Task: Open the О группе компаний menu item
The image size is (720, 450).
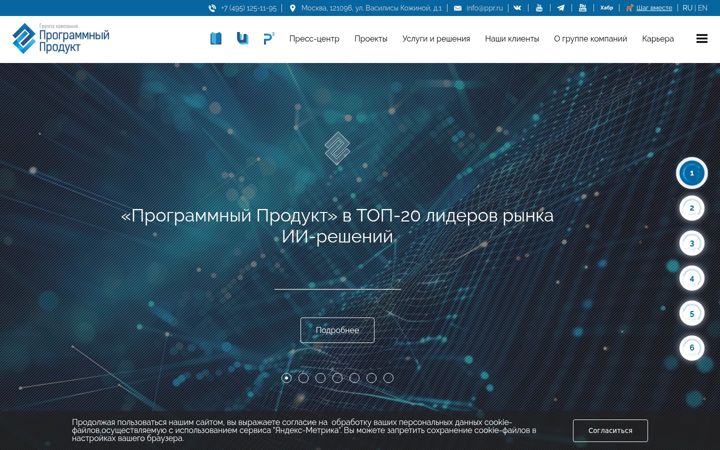Action: point(590,39)
